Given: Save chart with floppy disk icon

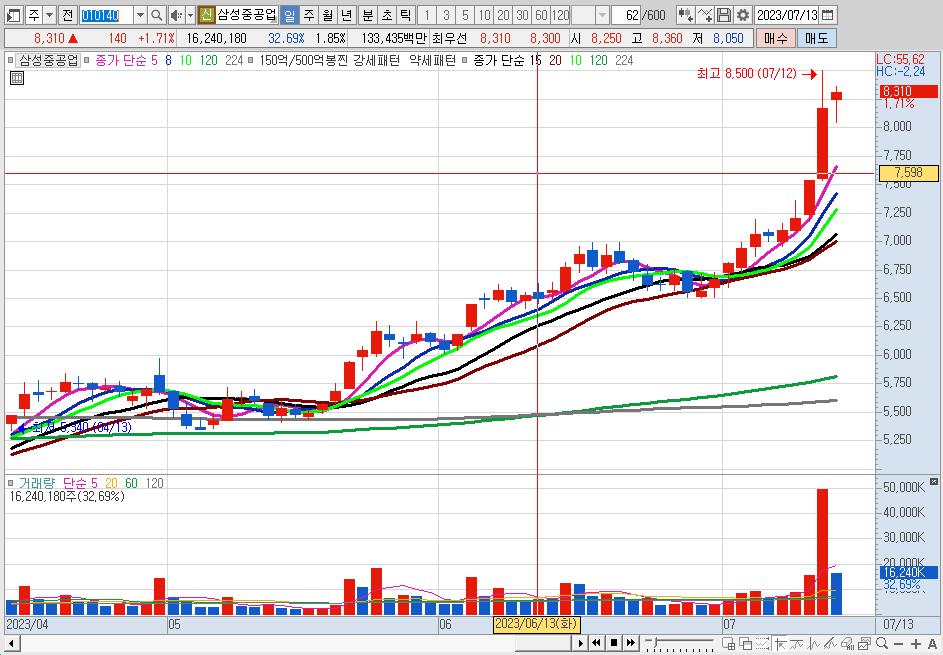Looking at the screenshot, I should pos(724,15).
